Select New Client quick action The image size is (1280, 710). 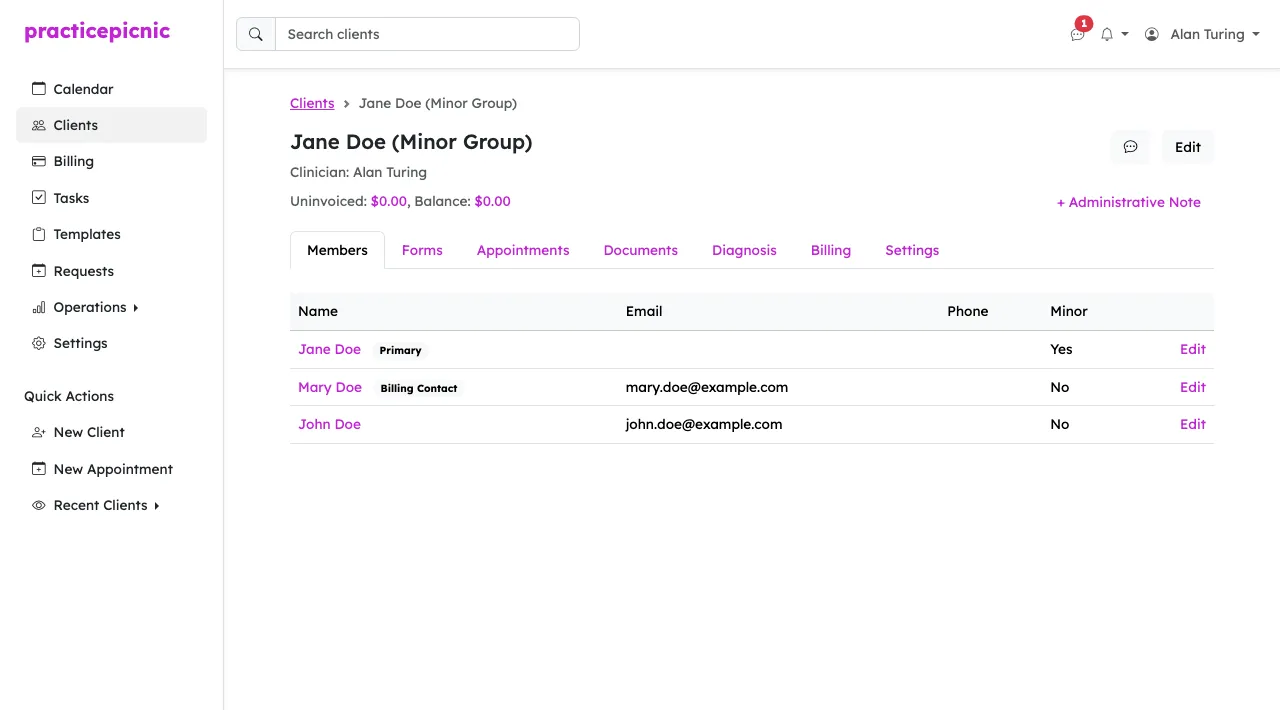(x=111, y=432)
